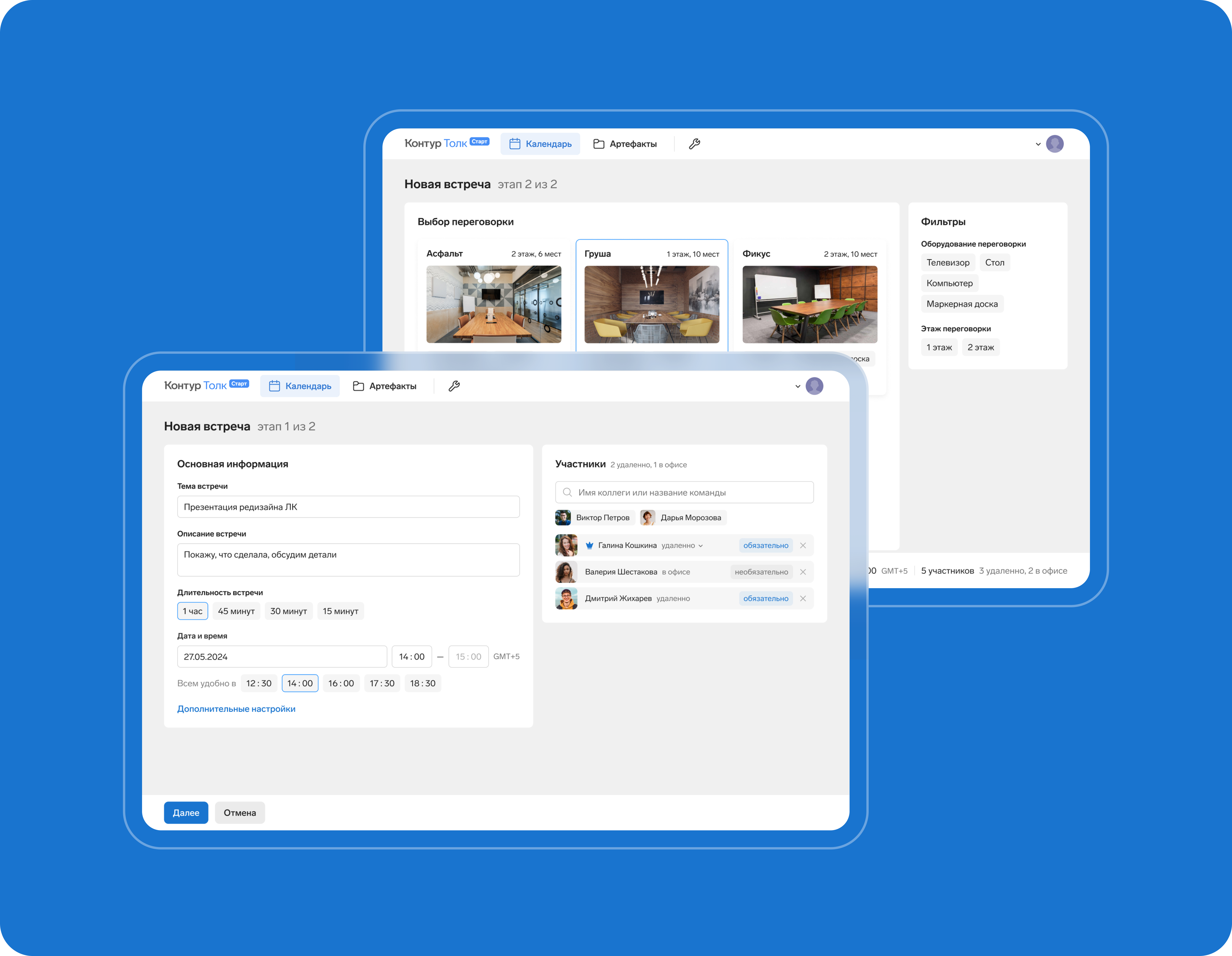Click the folder icon in front window's Артефакты tab

[358, 386]
